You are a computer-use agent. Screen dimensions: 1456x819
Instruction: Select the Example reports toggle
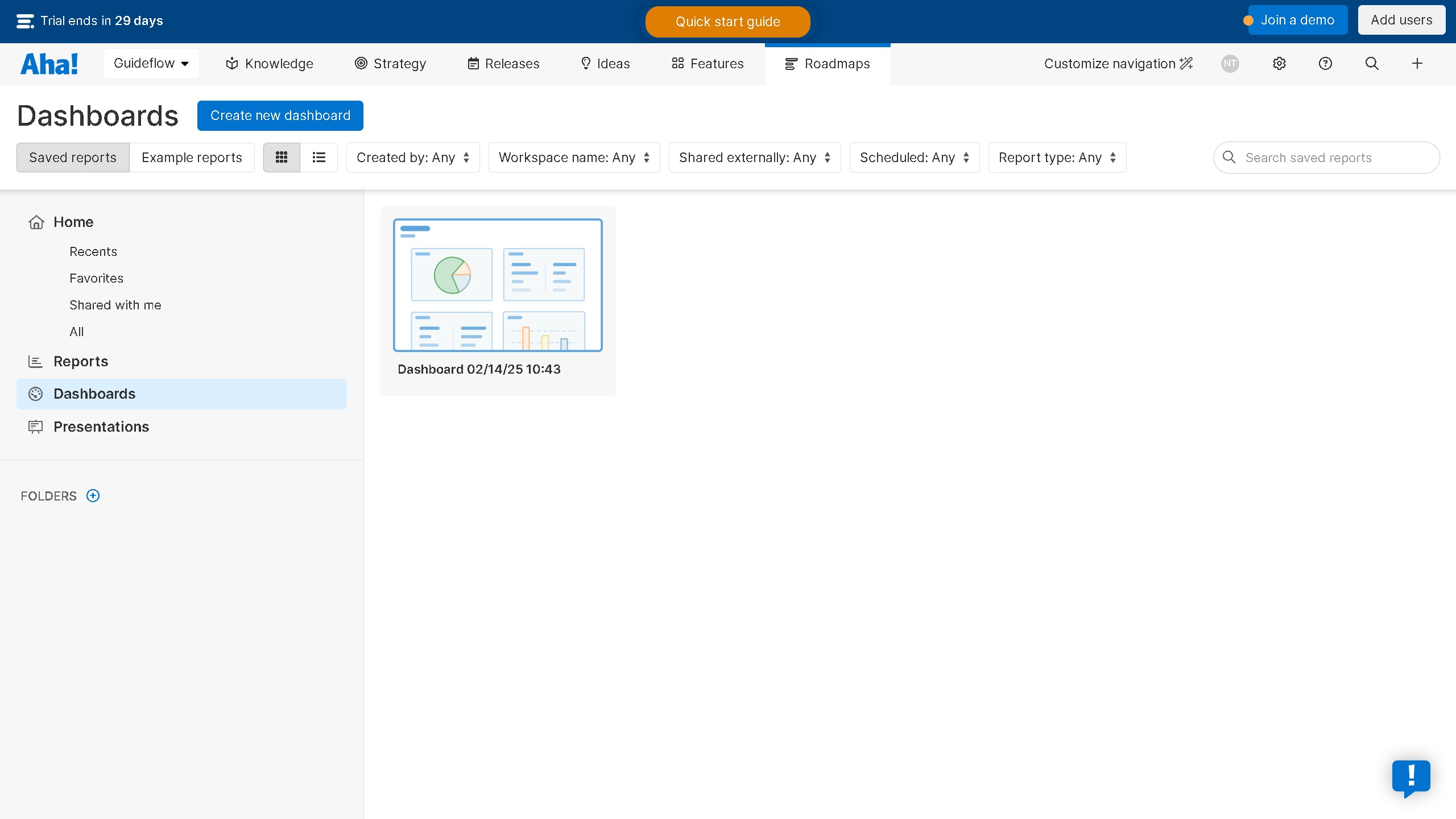point(192,158)
